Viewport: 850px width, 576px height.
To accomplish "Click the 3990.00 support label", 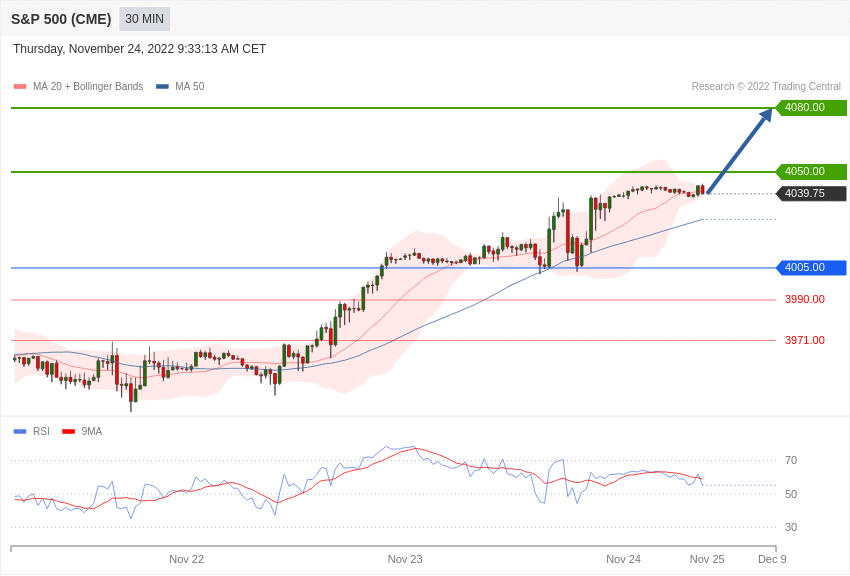I will pyautogui.click(x=804, y=299).
